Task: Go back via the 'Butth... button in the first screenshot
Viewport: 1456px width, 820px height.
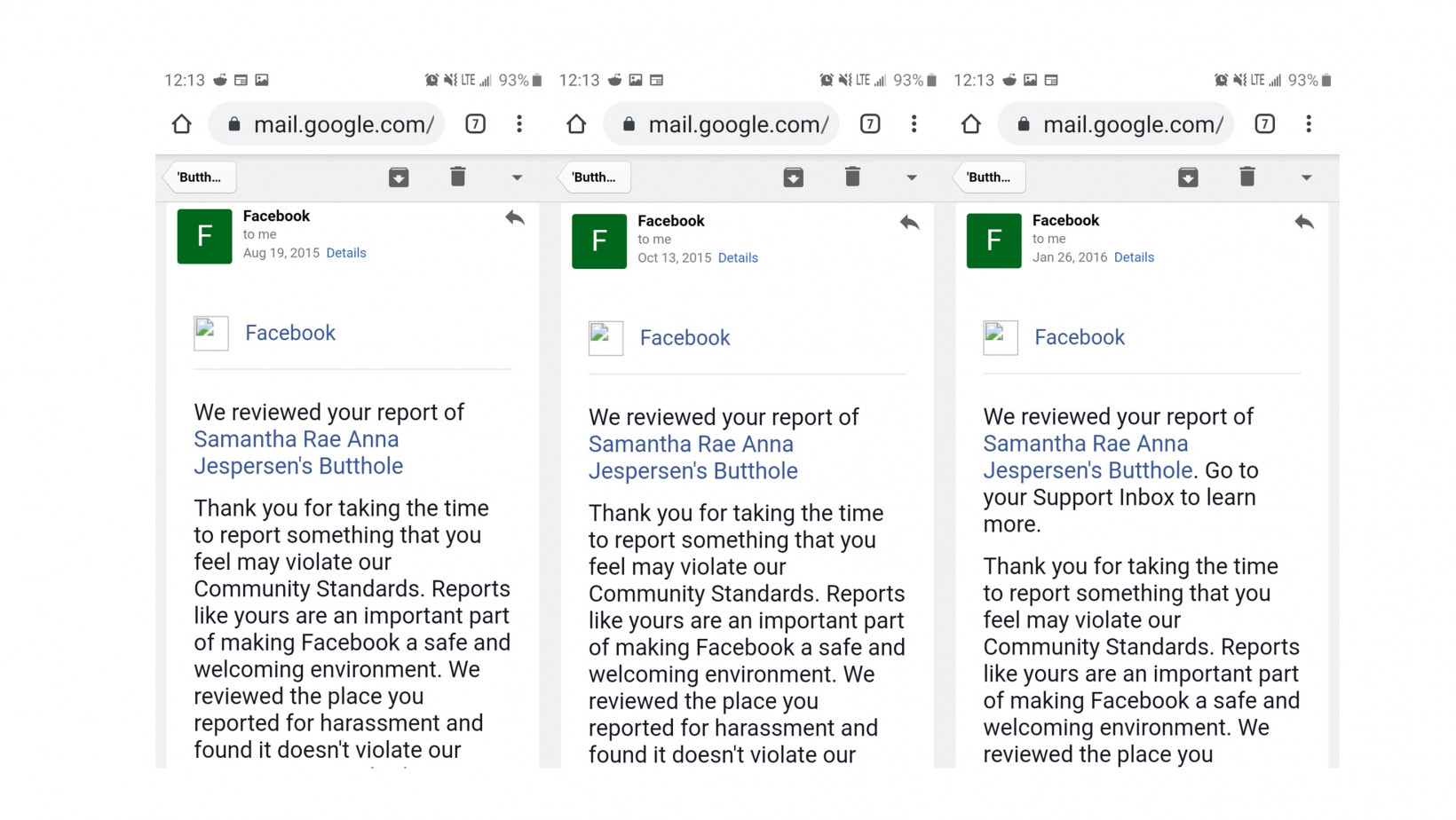Action: click(x=200, y=177)
